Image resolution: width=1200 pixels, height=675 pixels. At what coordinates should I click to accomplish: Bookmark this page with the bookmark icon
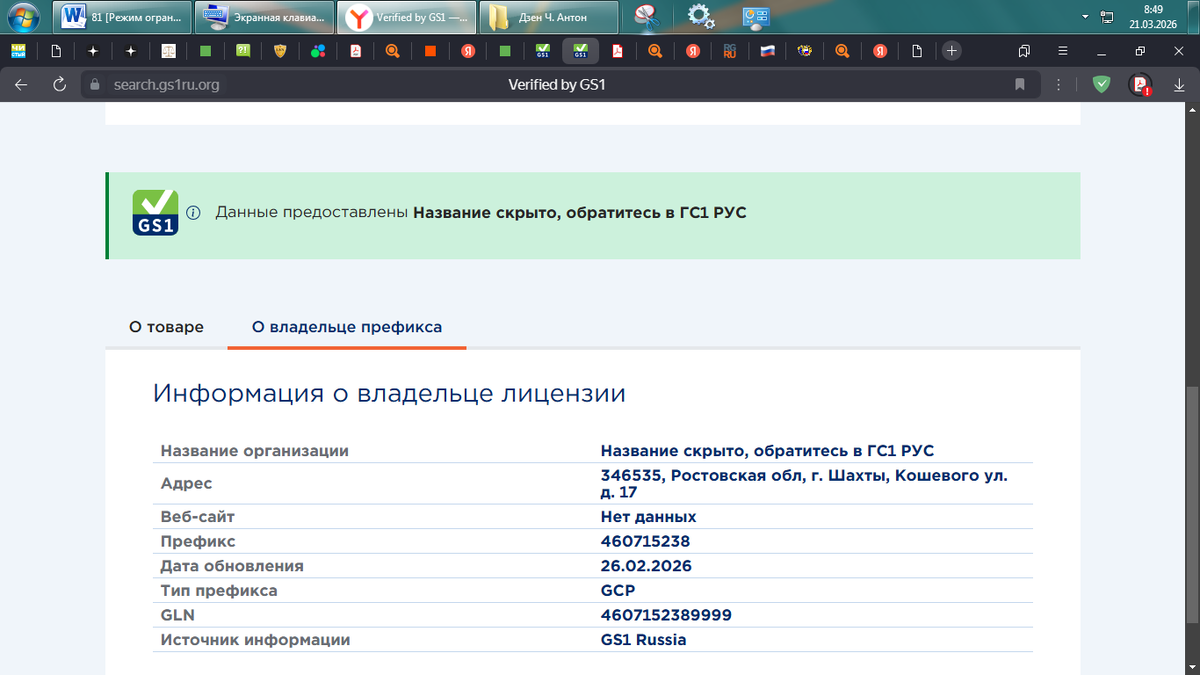pos(1020,85)
